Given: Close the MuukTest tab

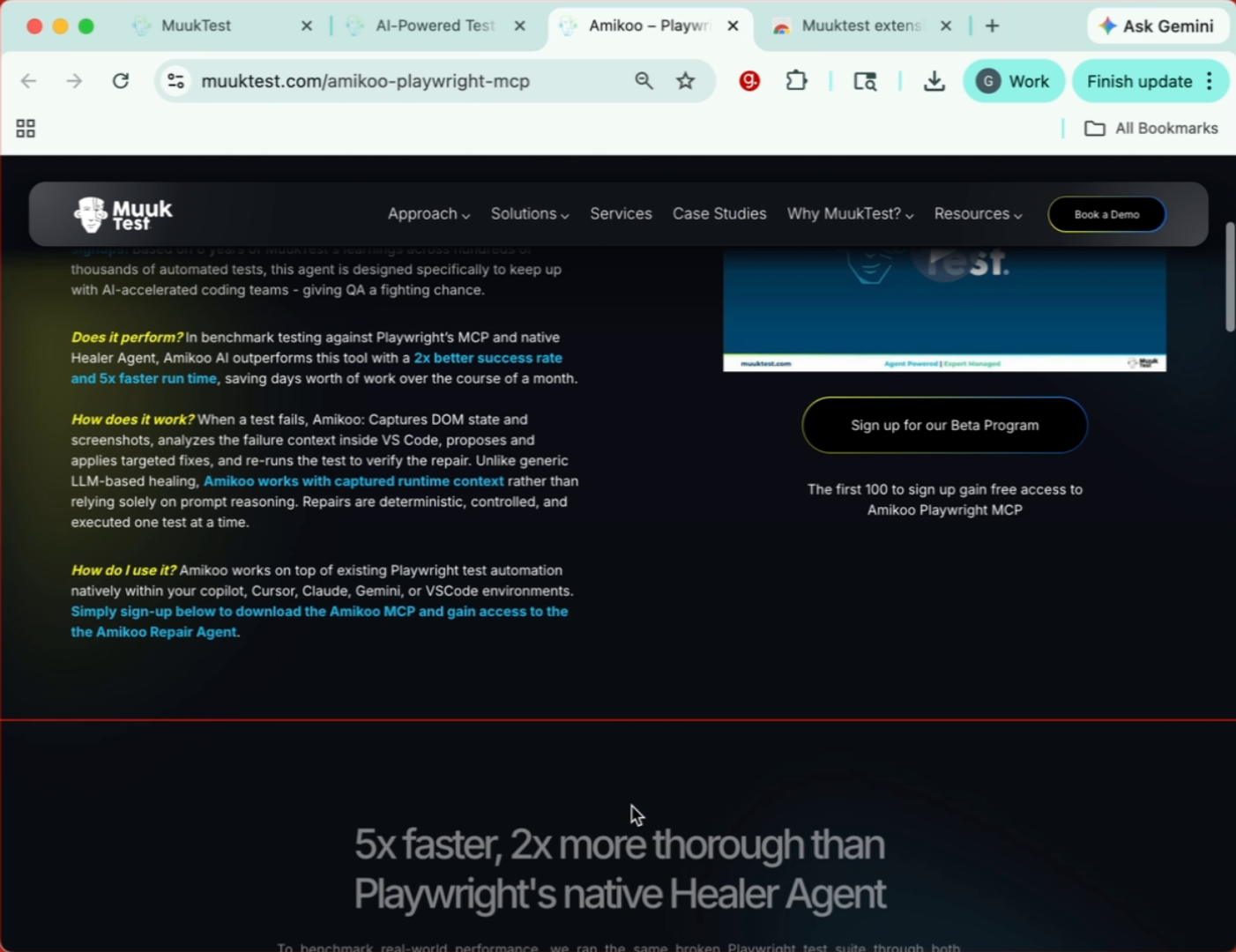Looking at the screenshot, I should tap(307, 26).
